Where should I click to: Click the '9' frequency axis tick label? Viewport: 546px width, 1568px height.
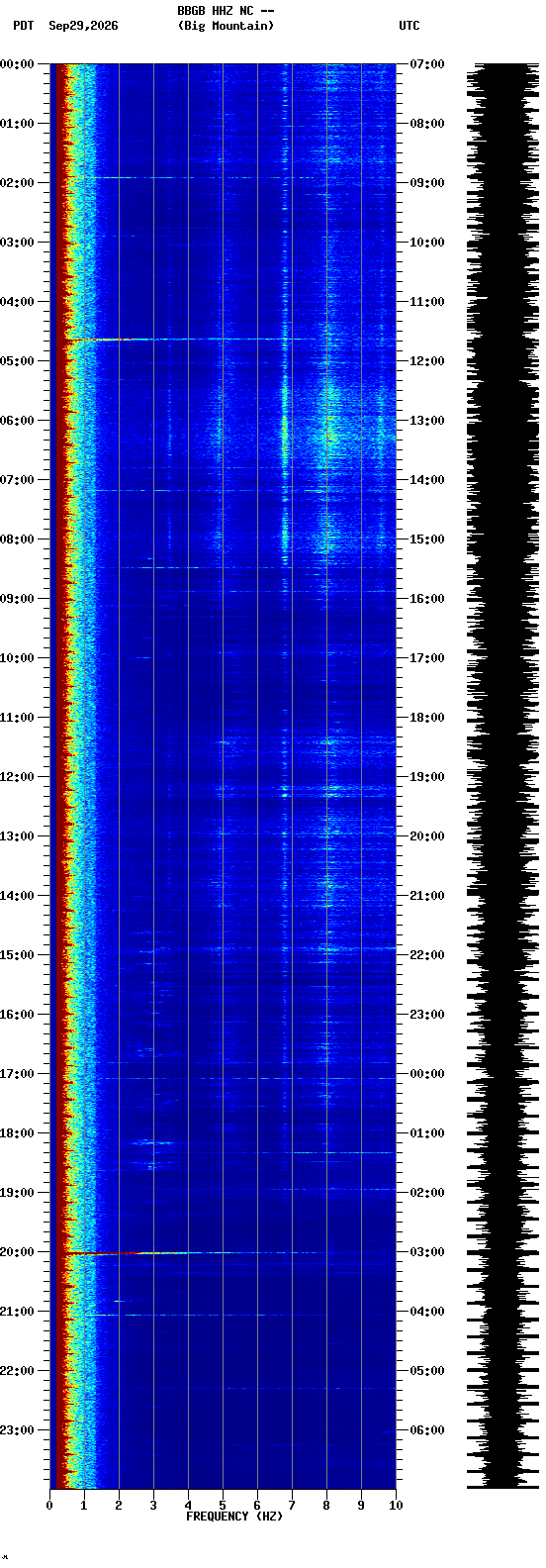(361, 1506)
